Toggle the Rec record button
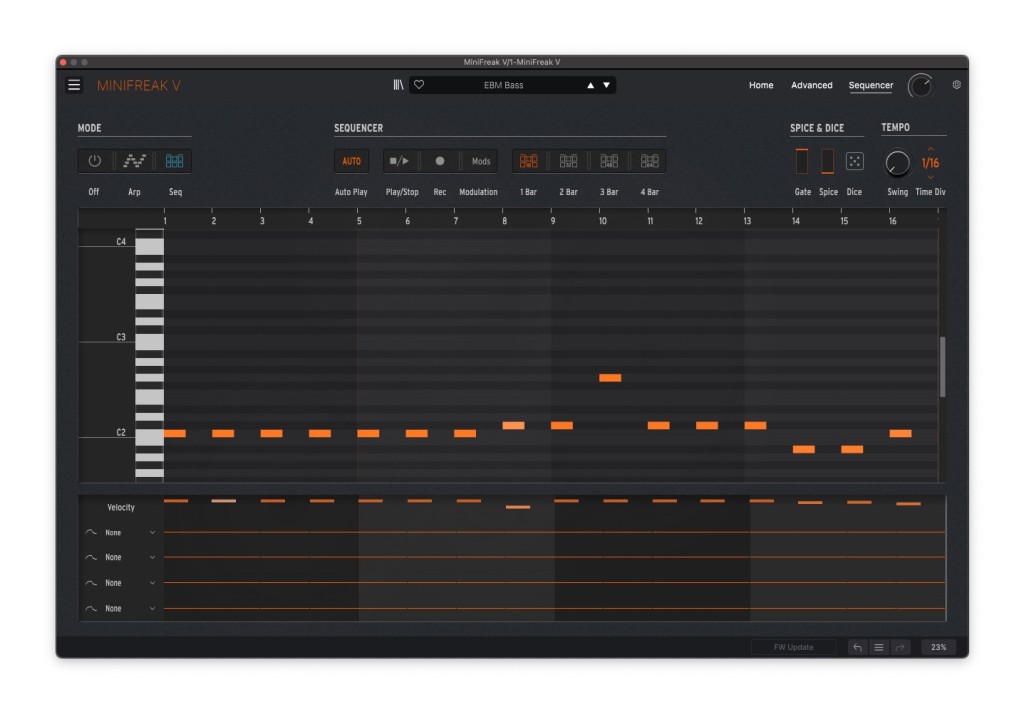Image resolution: width=1024 pixels, height=714 pixels. point(440,161)
